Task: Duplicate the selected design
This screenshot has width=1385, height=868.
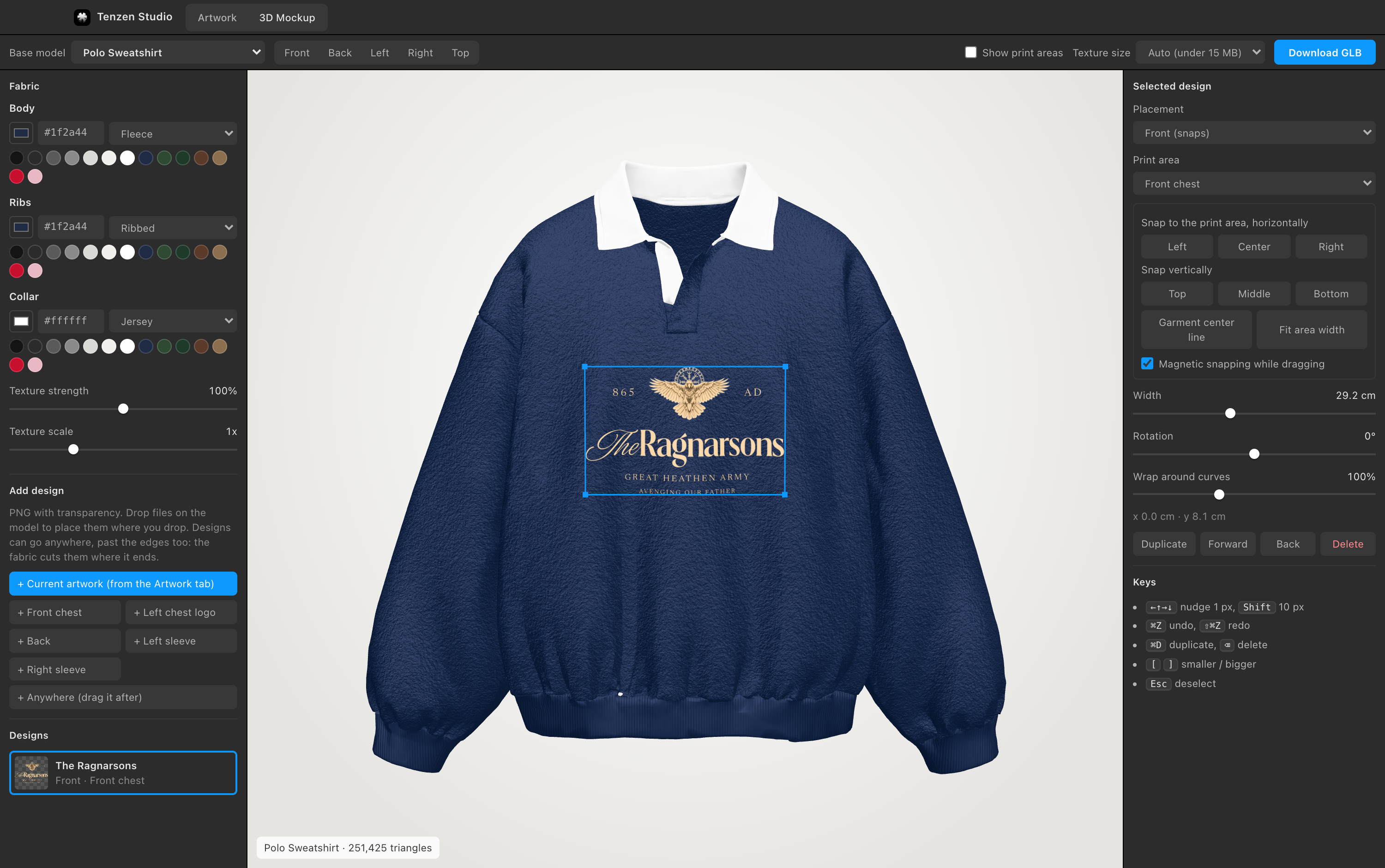Action: 1164,543
